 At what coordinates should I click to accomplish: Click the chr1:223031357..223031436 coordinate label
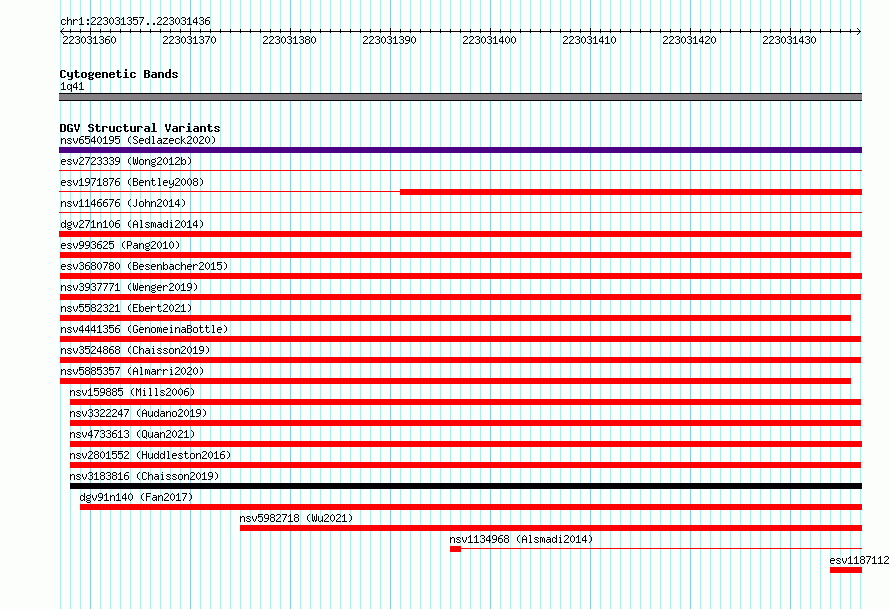135,21
